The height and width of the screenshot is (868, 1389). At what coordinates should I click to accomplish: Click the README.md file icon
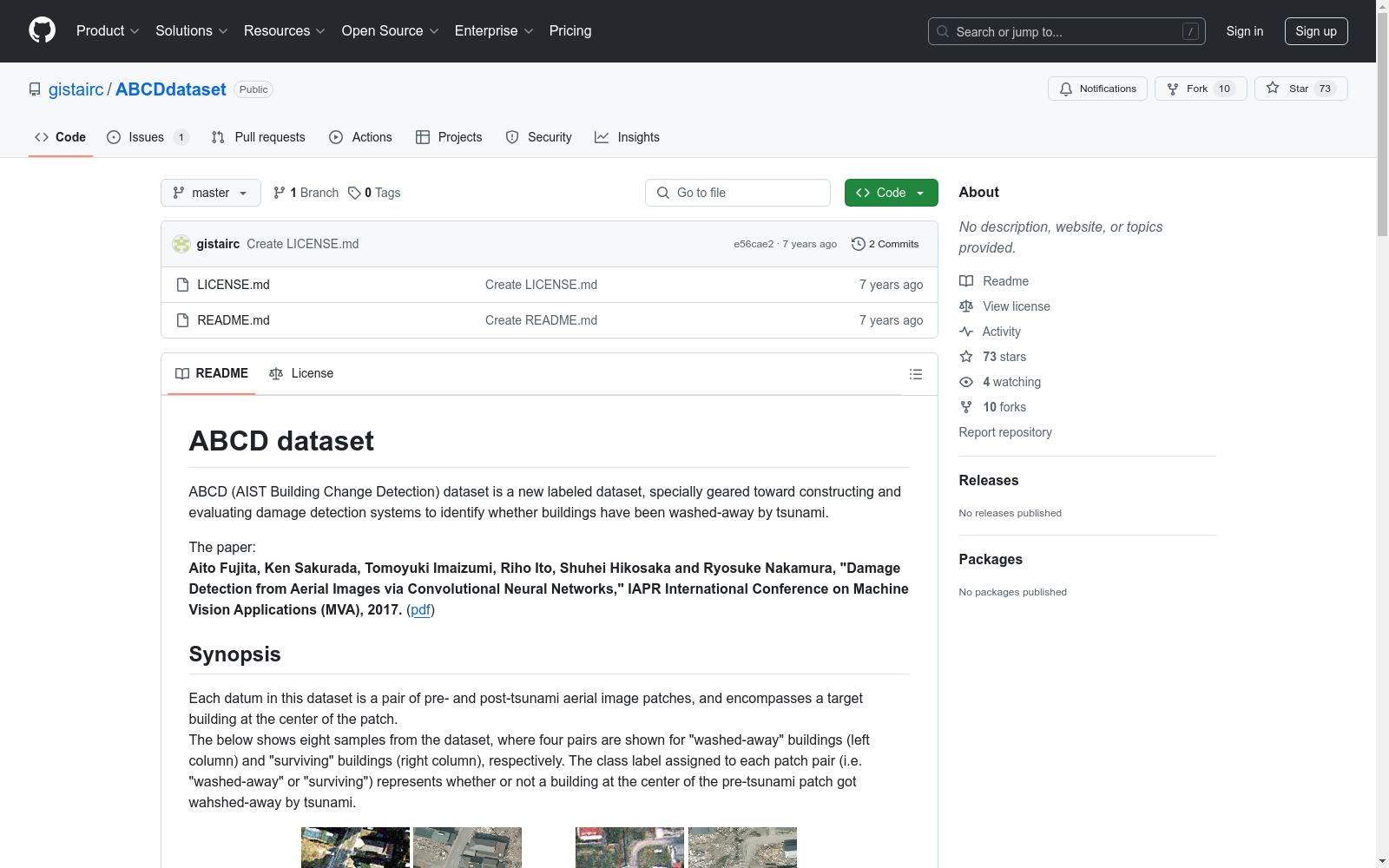(x=182, y=319)
